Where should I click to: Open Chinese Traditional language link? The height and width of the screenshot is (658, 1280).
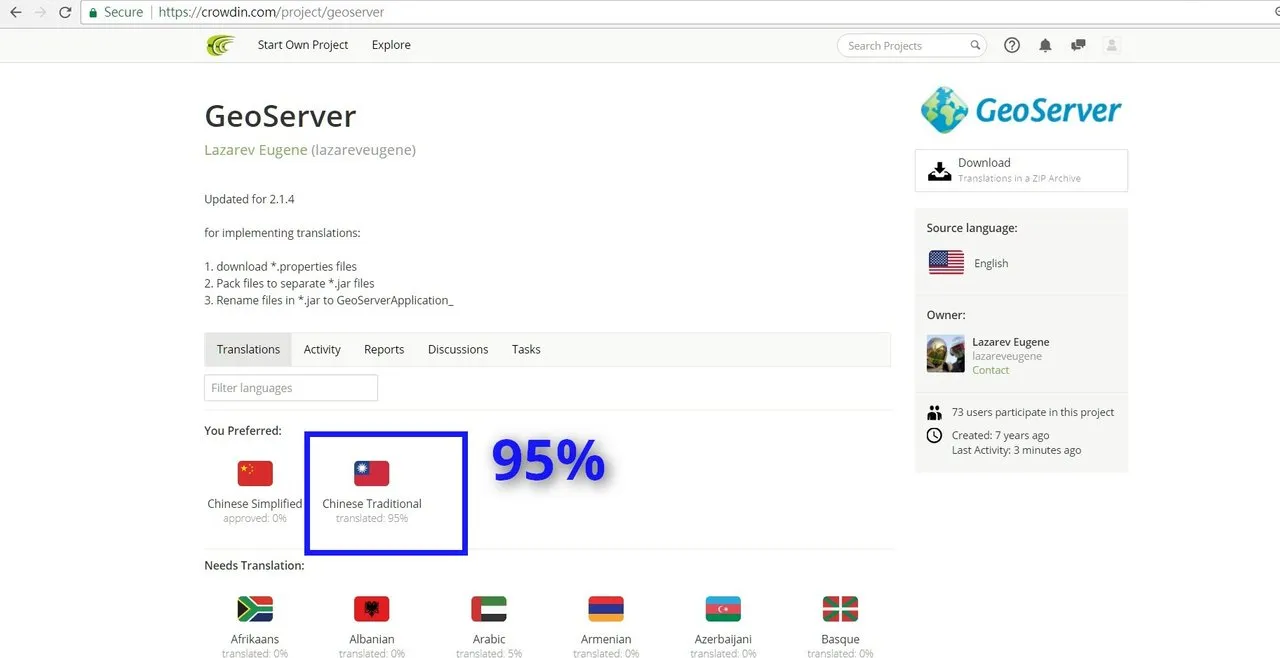coord(372,504)
